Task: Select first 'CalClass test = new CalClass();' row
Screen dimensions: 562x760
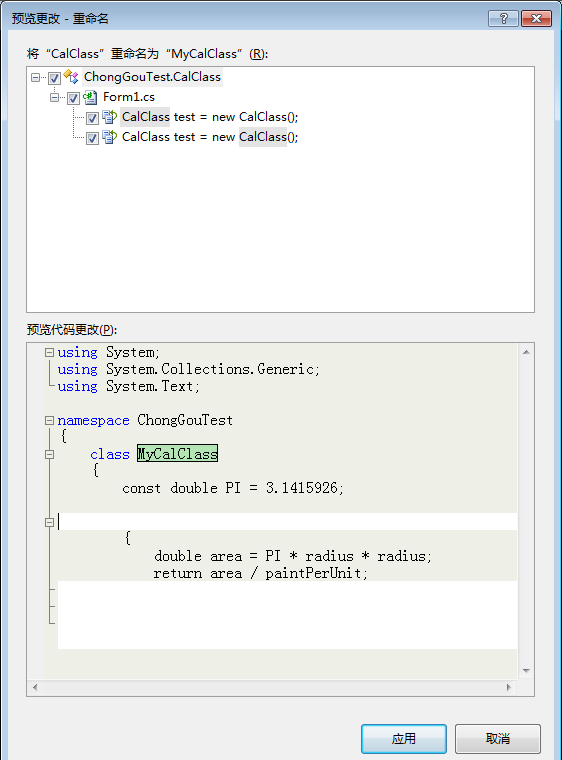Action: pos(210,117)
